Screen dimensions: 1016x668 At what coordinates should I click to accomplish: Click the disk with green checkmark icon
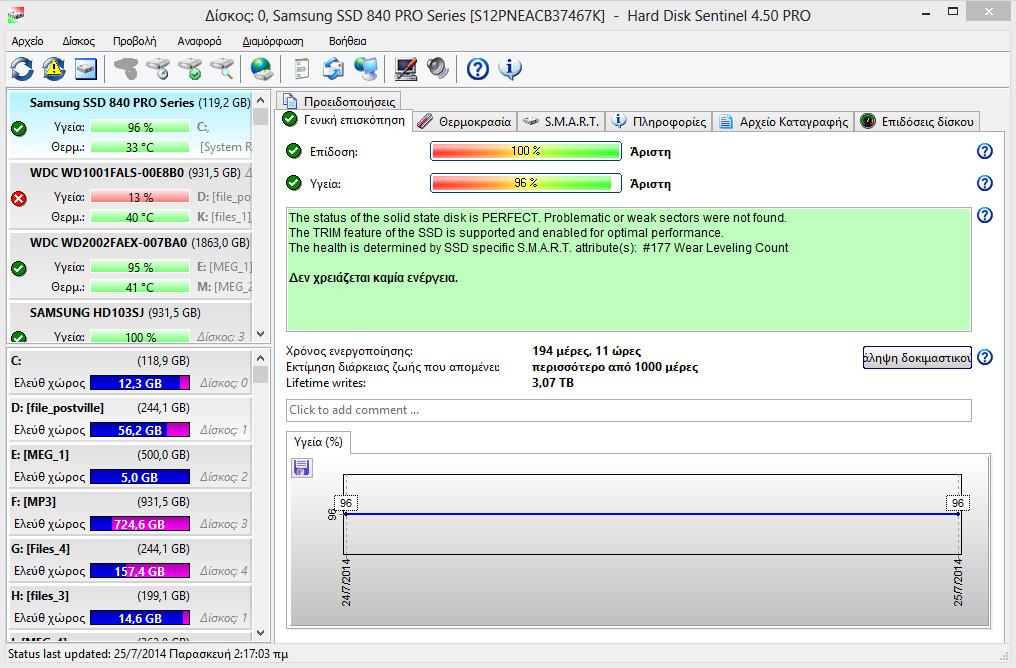tap(190, 69)
